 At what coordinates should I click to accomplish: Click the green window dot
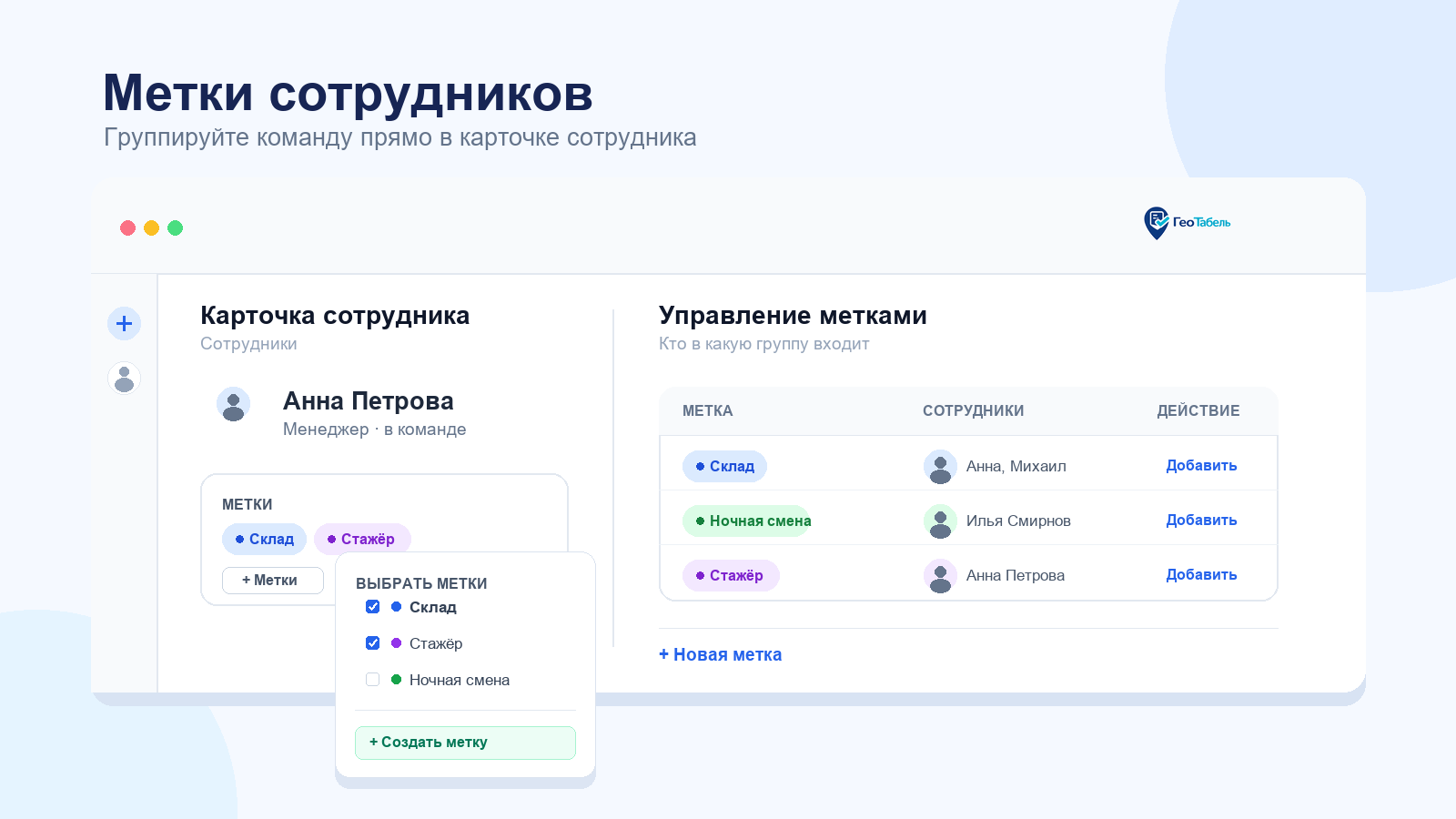(175, 227)
